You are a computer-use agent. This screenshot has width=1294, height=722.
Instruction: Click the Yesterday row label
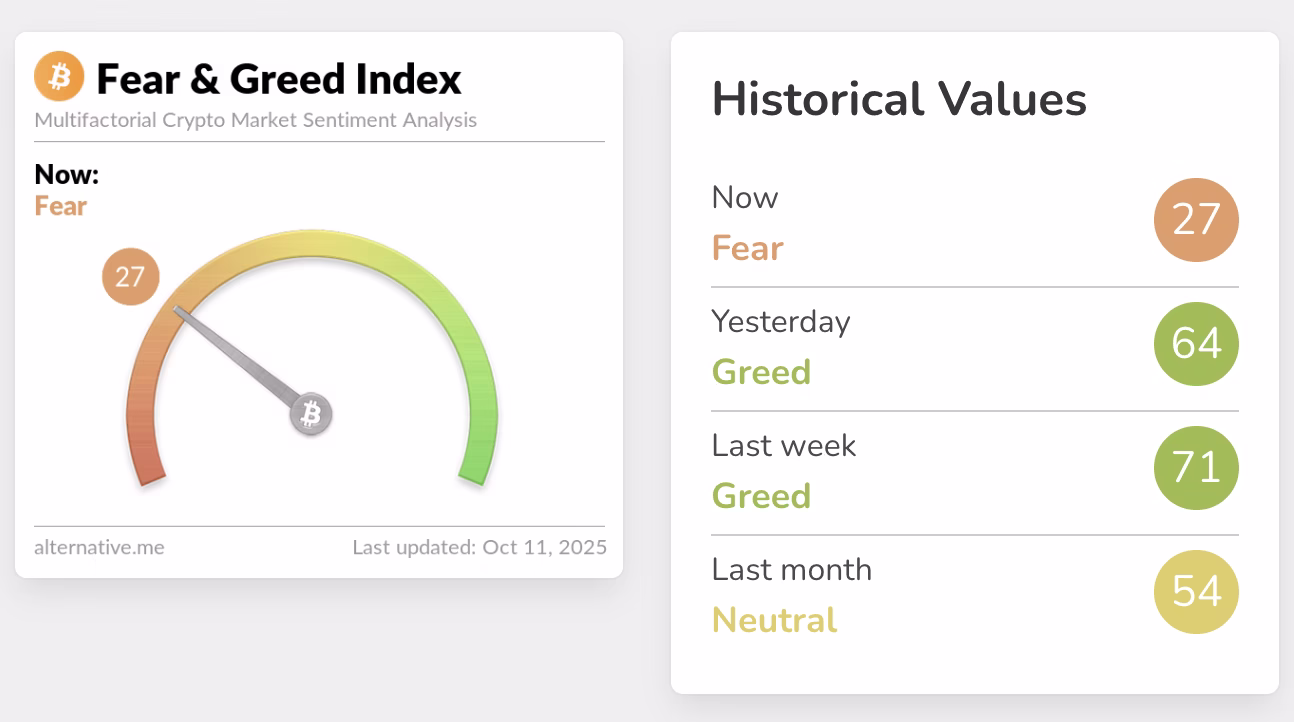pyautogui.click(x=780, y=321)
